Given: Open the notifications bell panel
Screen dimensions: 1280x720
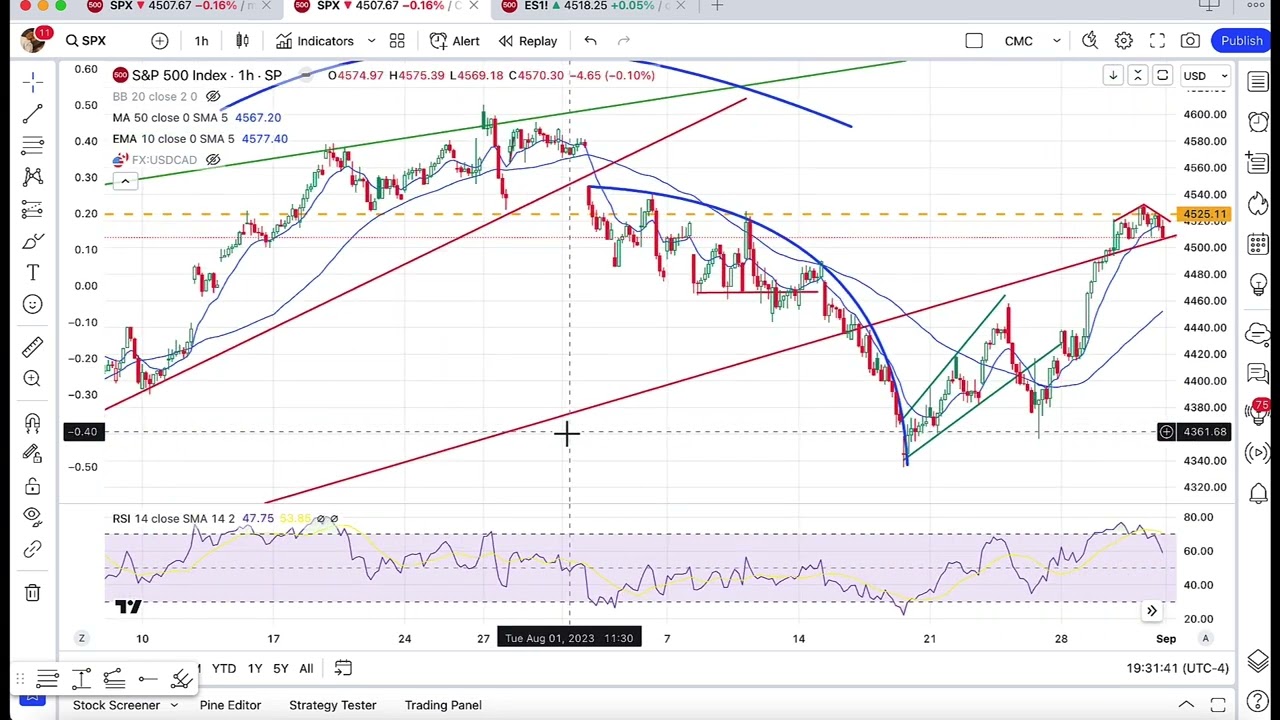Looking at the screenshot, I should tap(1258, 493).
